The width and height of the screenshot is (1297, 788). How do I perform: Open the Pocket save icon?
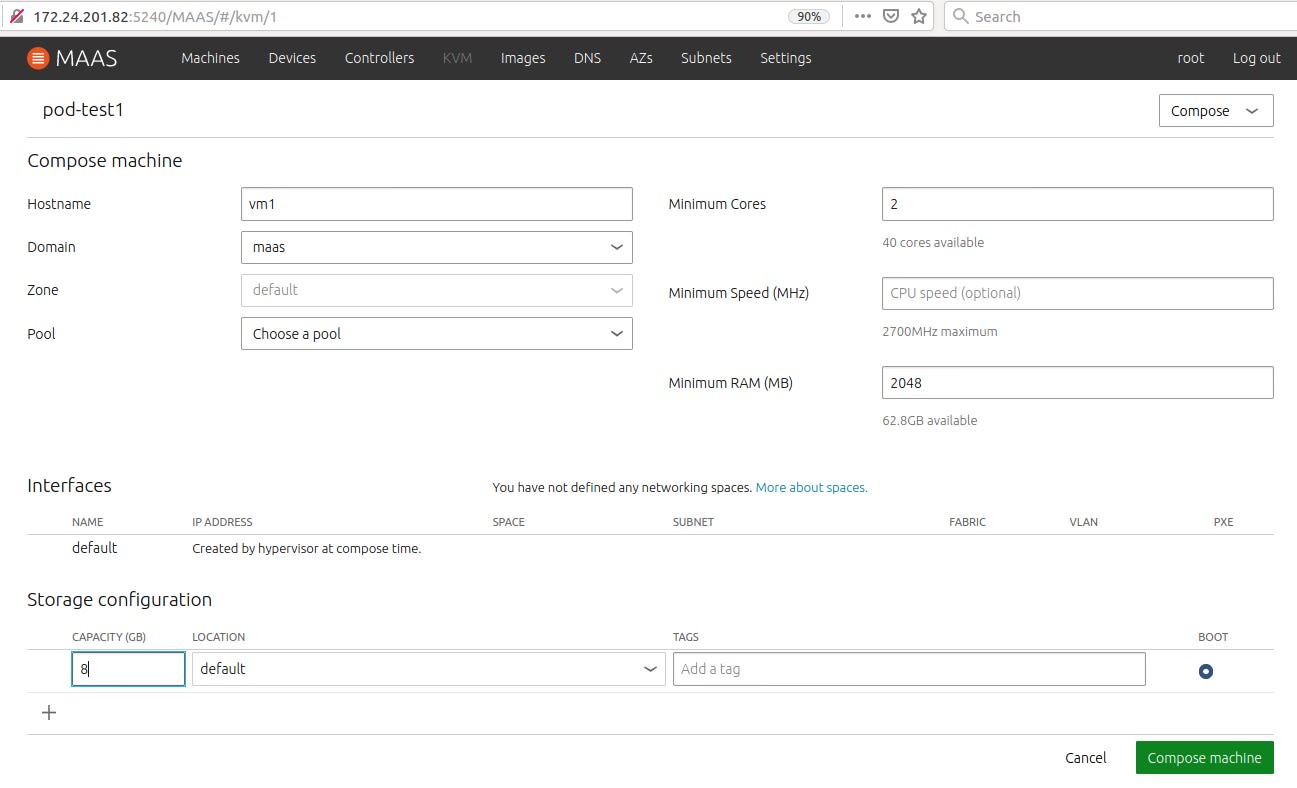[x=891, y=16]
